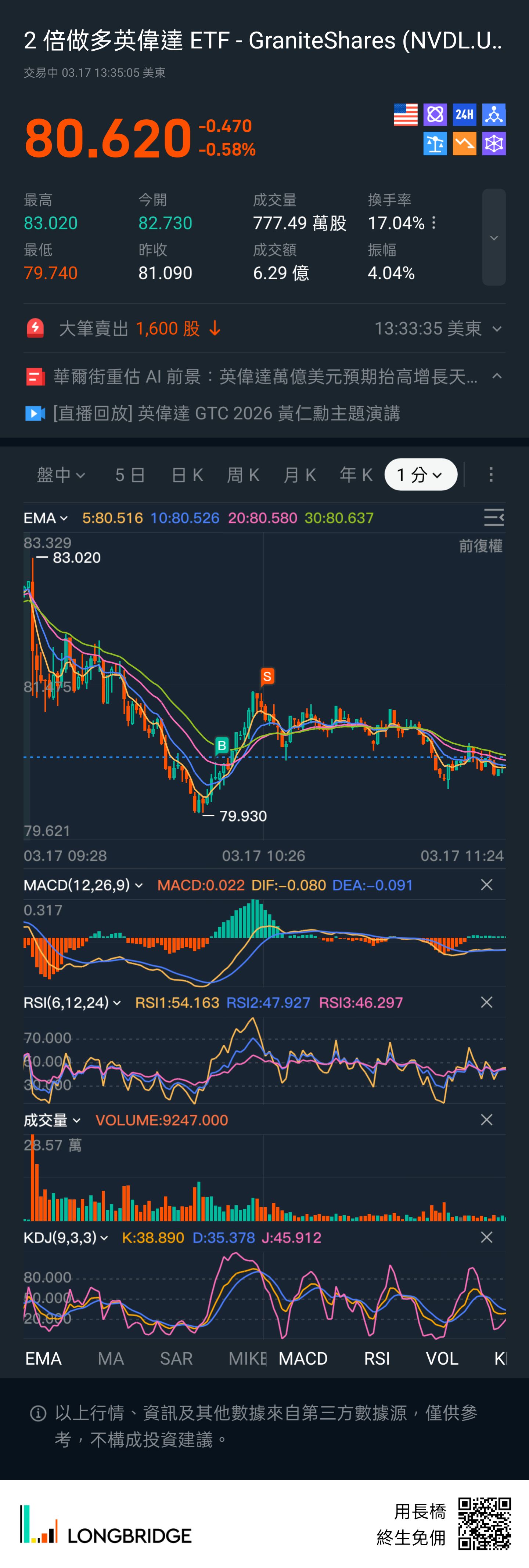Open the KDJ(9,3,3) parameter dropdown

[x=66, y=1237]
